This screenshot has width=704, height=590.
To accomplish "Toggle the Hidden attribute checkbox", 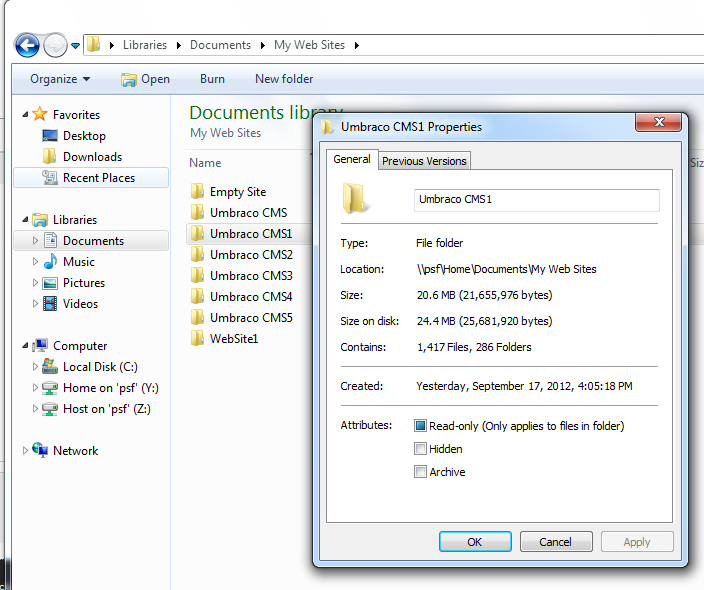I will [x=420, y=449].
